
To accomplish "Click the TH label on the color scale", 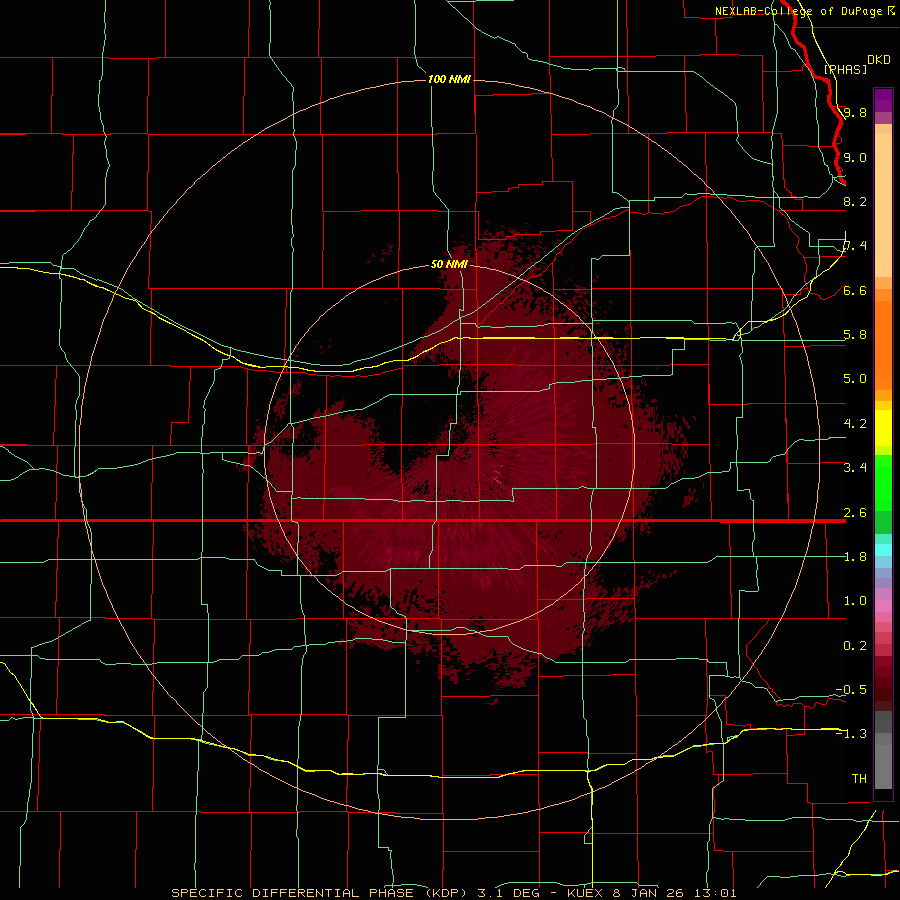I will pyautogui.click(x=859, y=779).
